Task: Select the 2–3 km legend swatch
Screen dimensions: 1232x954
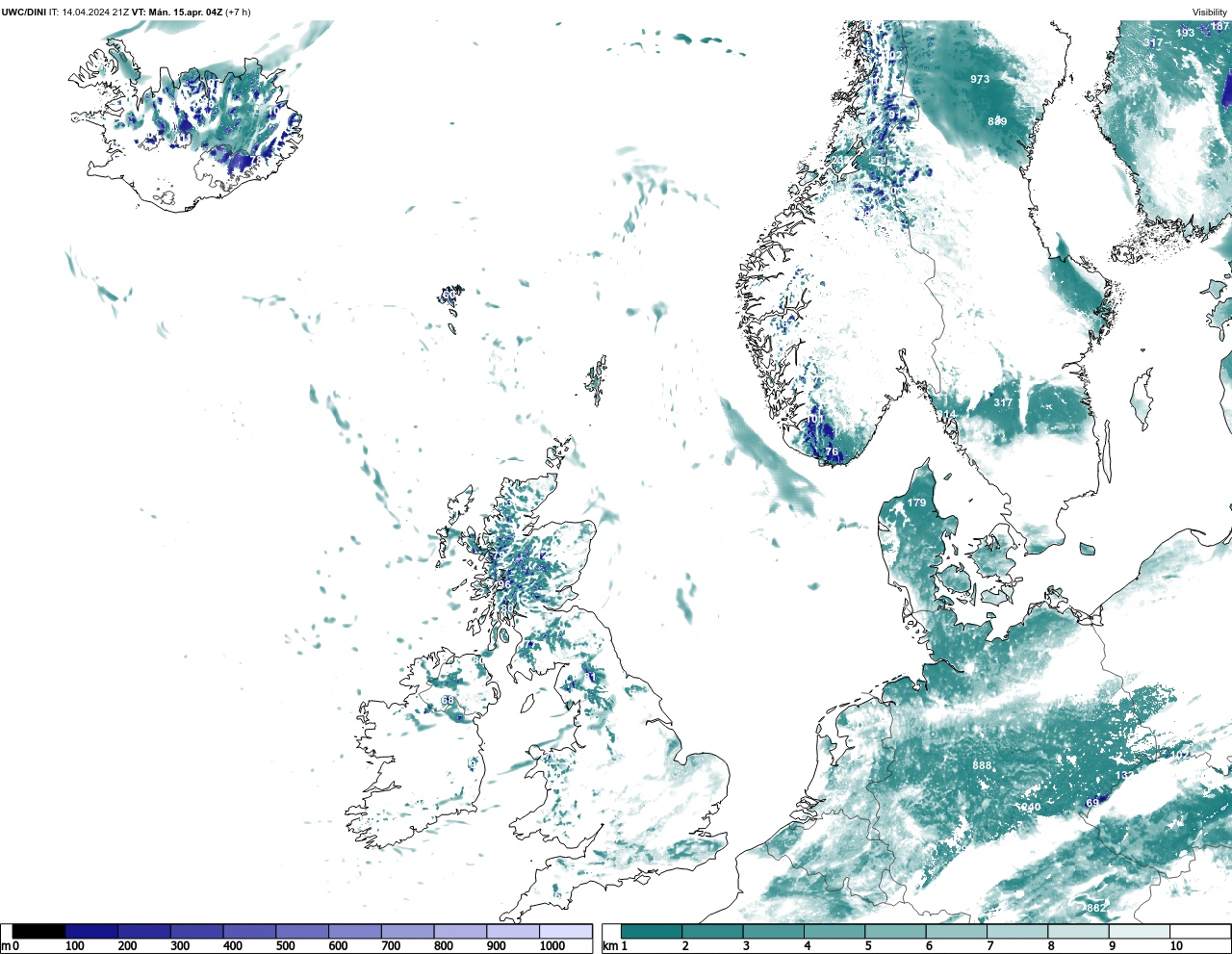Action: [712, 931]
